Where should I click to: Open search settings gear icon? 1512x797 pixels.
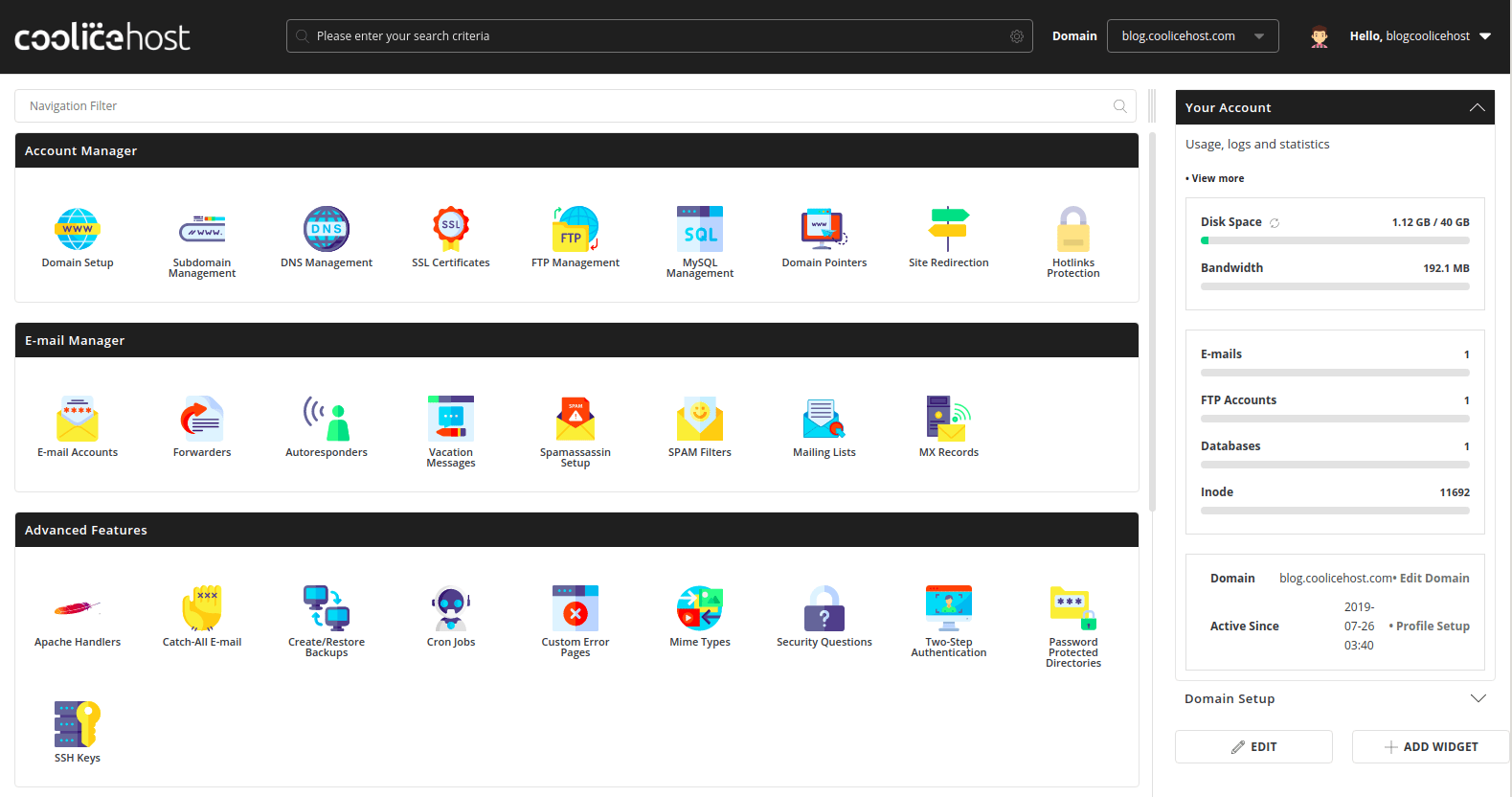pos(1017,36)
